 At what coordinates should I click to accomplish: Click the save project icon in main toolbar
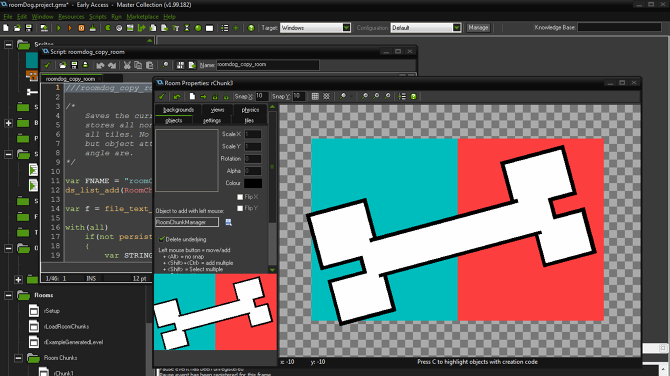tap(29, 28)
